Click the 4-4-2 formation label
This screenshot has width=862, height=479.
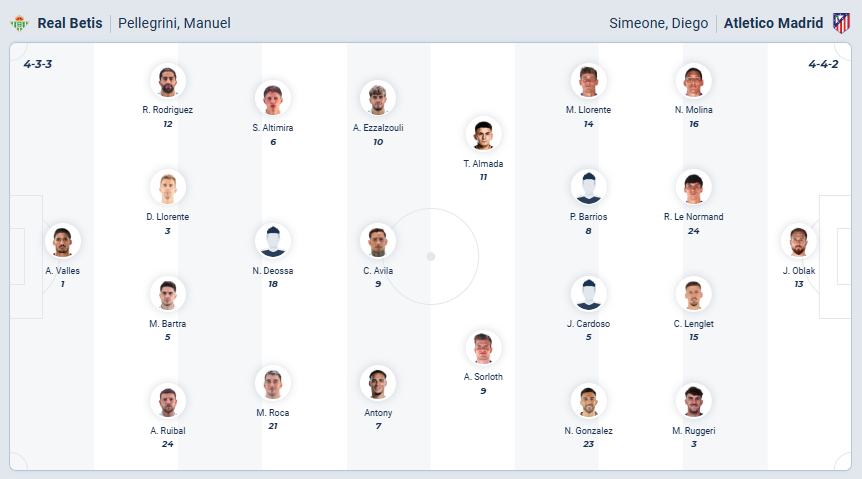[x=823, y=64]
